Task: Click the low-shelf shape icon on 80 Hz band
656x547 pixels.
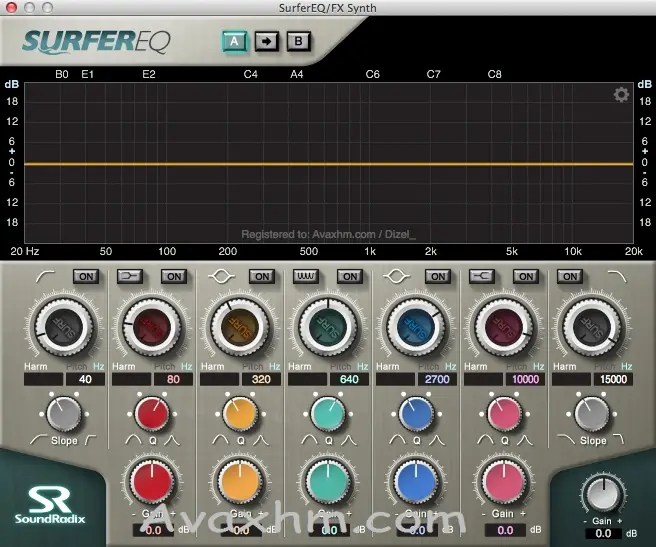Action: pyautogui.click(x=130, y=276)
